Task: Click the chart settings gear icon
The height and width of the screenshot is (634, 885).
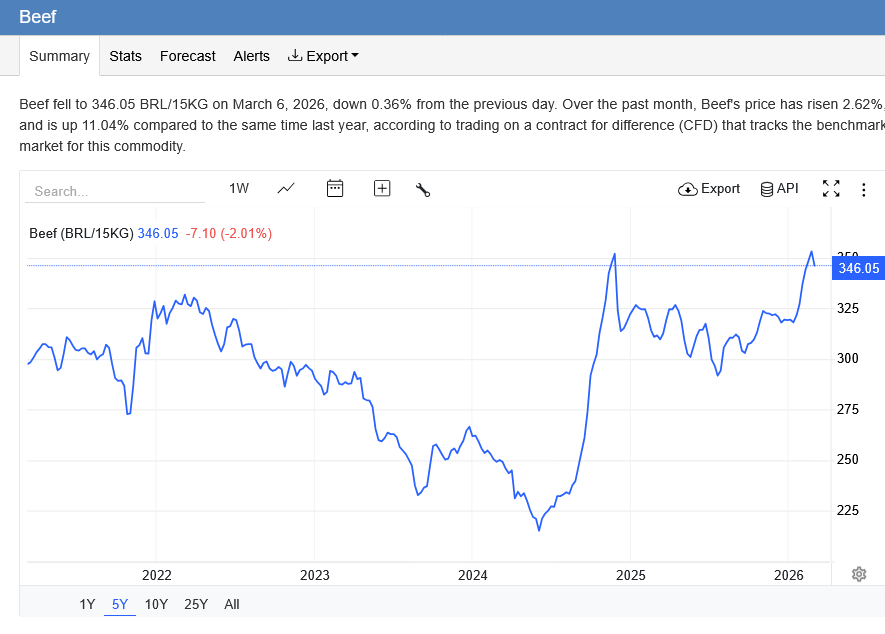Action: click(859, 574)
